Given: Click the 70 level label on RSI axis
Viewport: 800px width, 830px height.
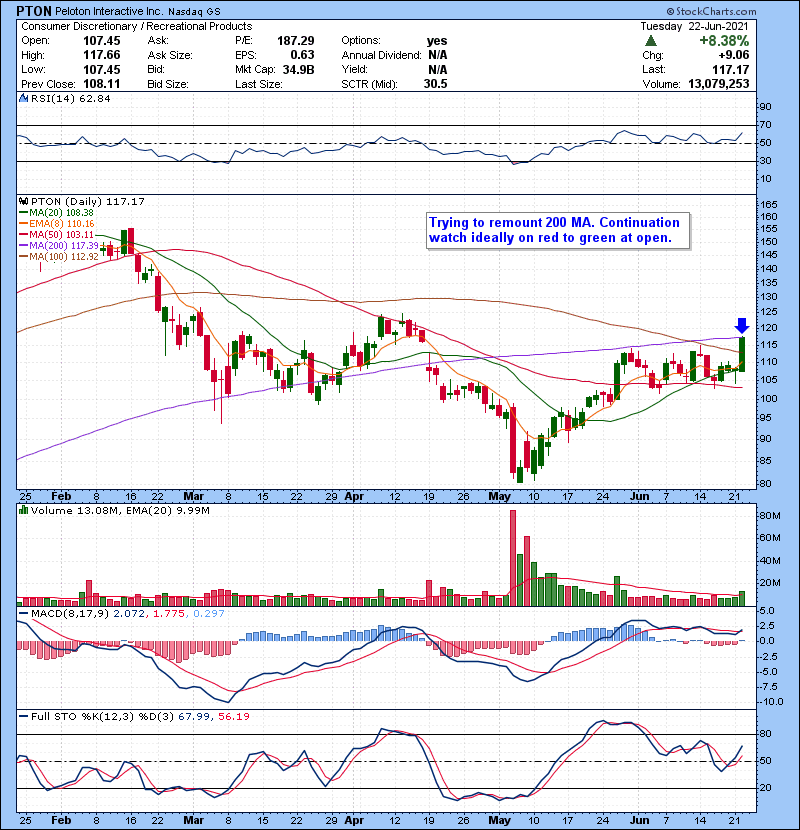Looking at the screenshot, I should (x=765, y=125).
